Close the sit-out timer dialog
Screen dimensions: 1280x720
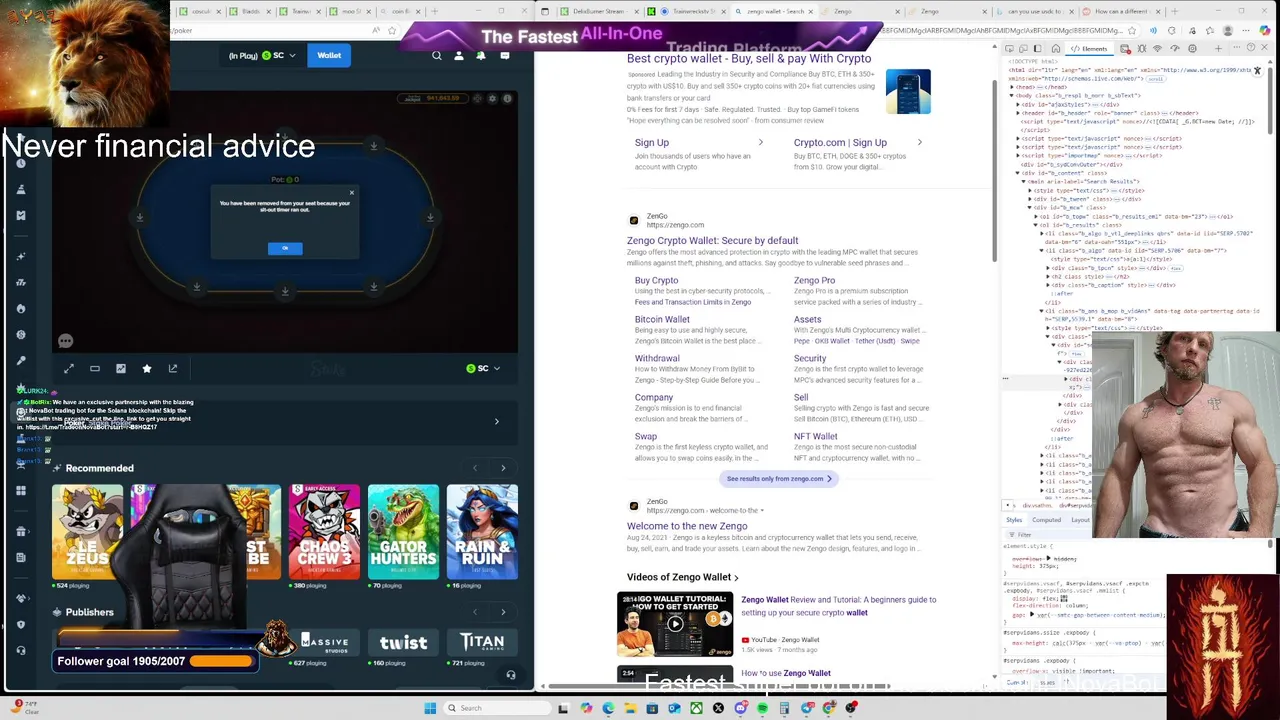click(351, 193)
